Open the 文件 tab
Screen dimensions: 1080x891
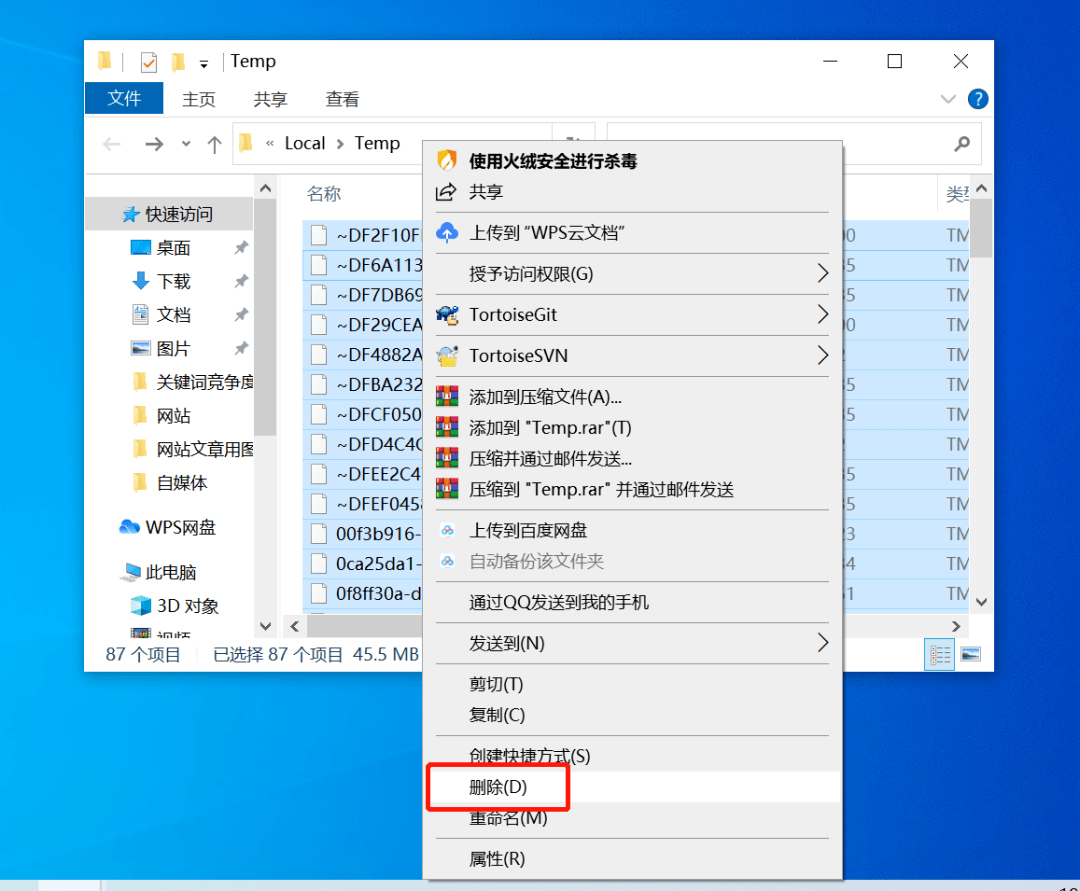click(124, 98)
